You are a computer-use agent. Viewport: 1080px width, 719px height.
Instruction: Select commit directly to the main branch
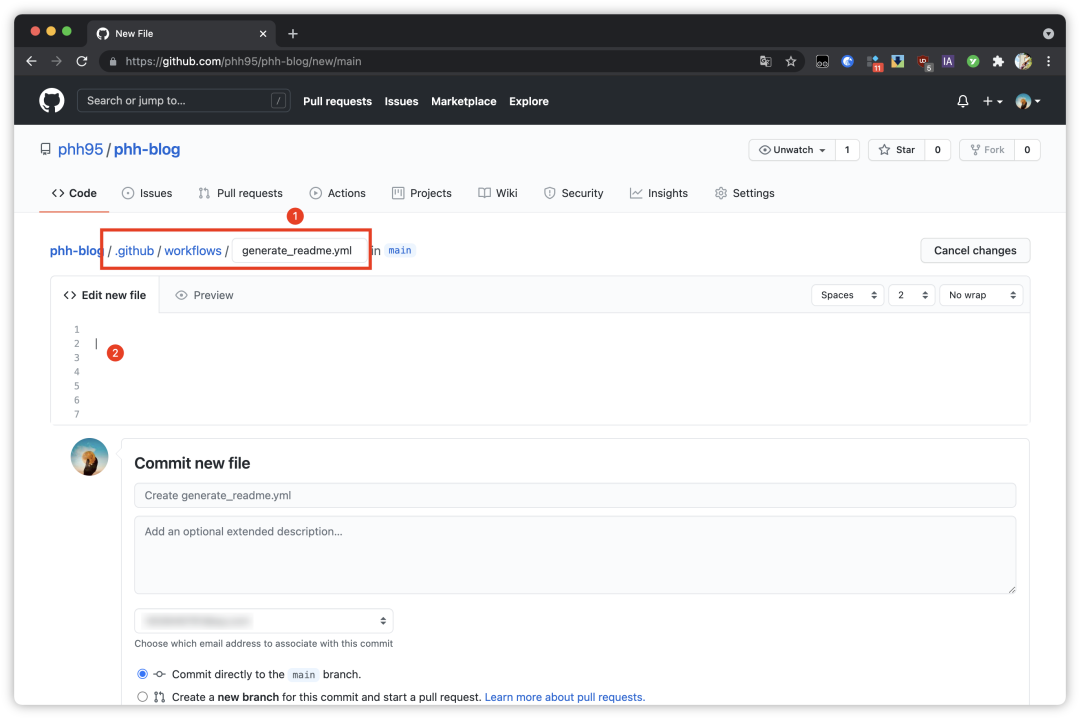coord(141,674)
